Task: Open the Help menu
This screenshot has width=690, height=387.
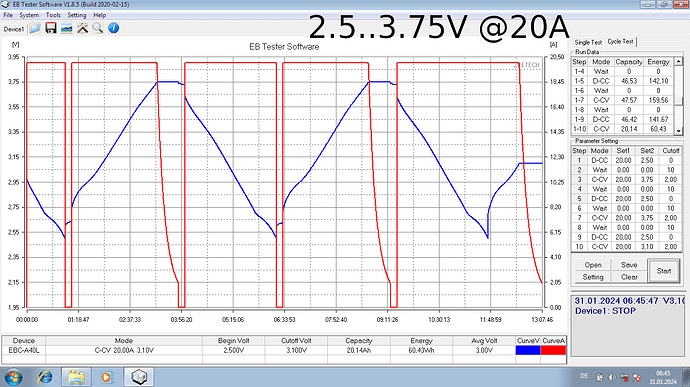Action: click(x=99, y=15)
